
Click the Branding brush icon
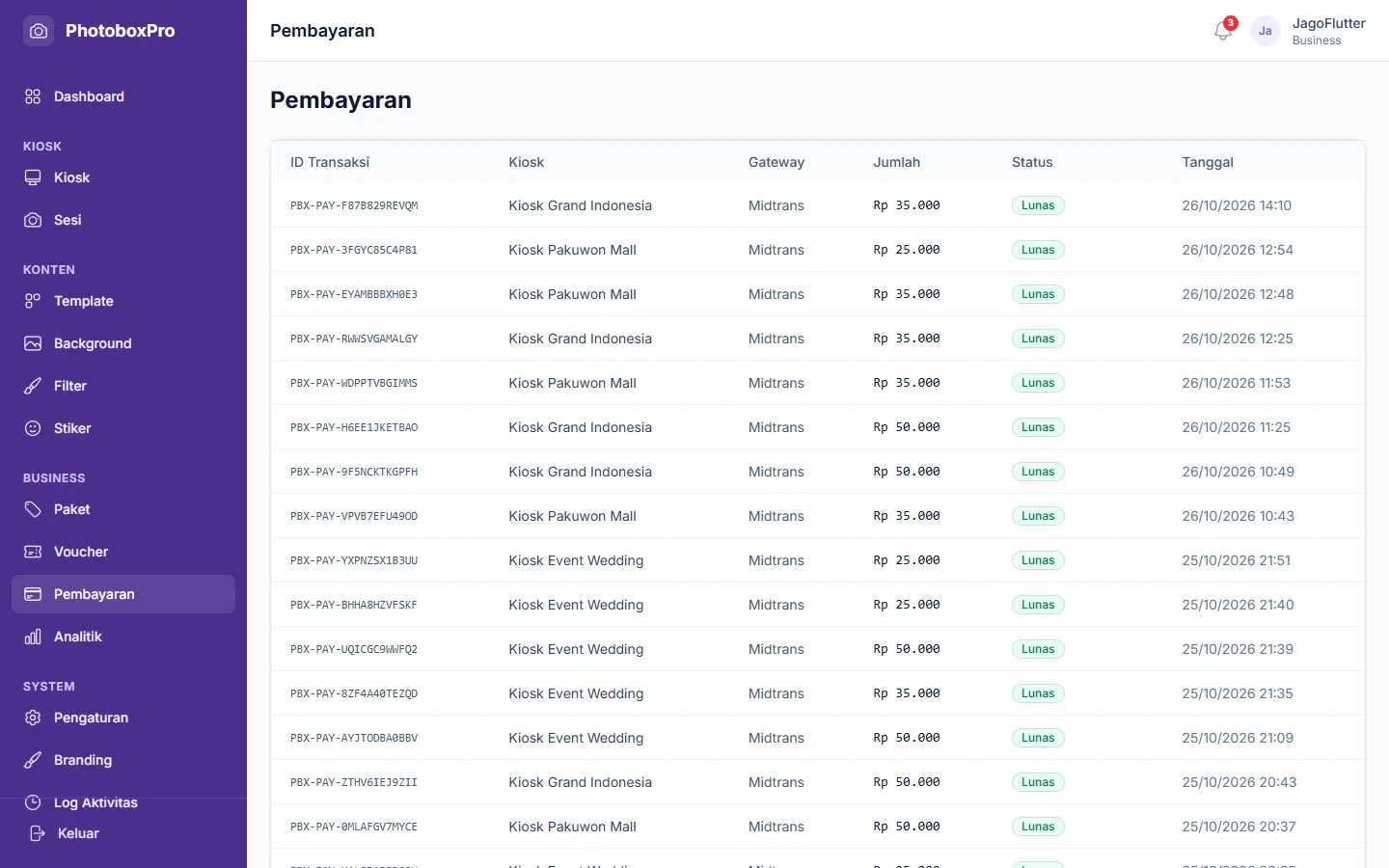click(33, 760)
